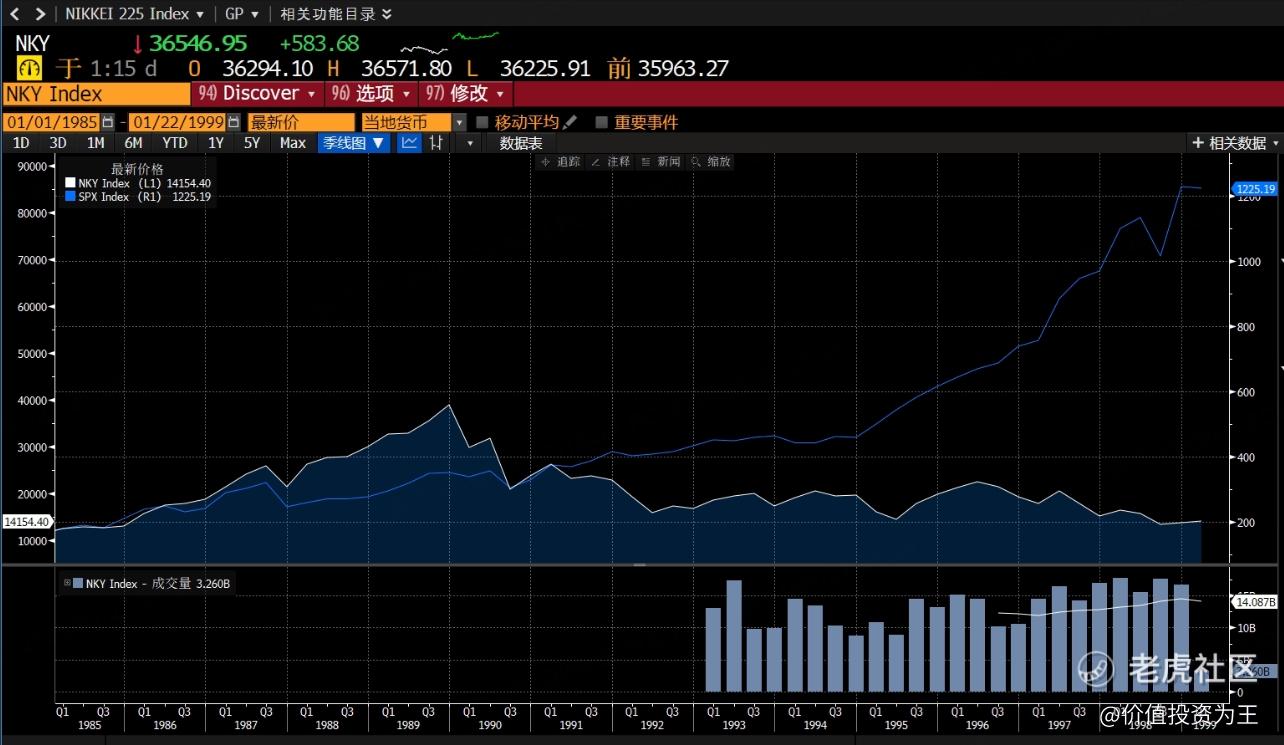Click the forward navigation arrow
The width and height of the screenshot is (1284, 745).
40,14
